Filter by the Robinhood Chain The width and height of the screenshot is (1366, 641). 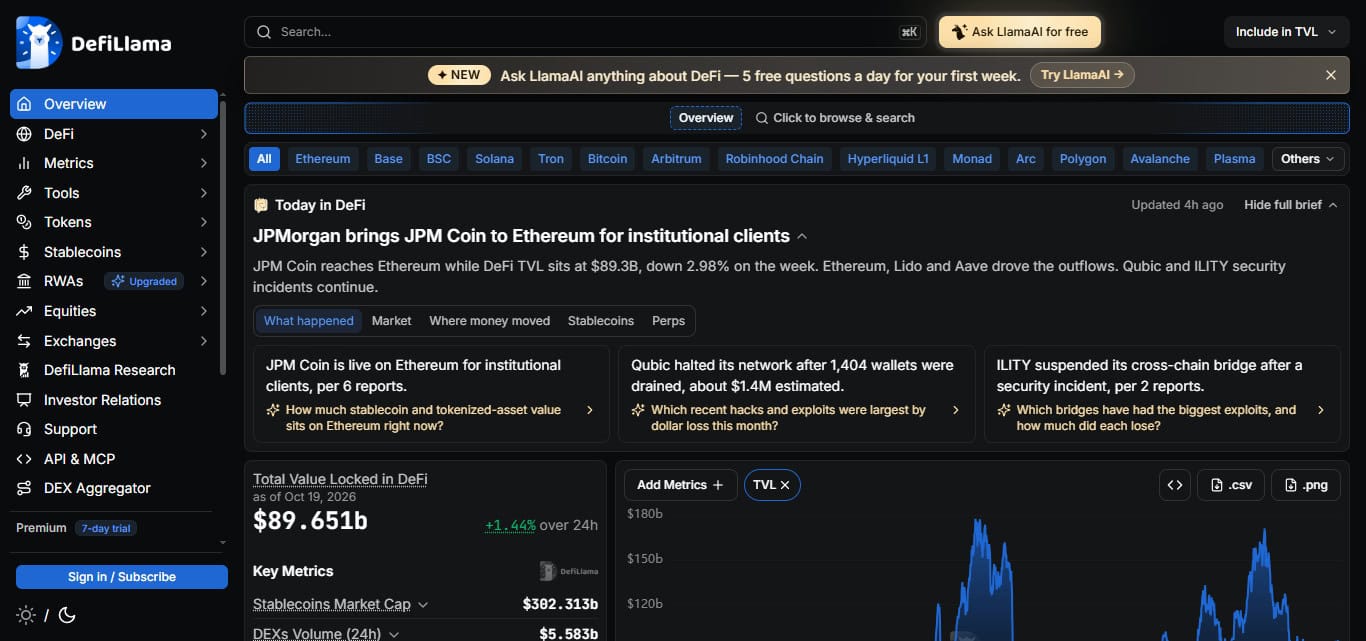pos(775,159)
